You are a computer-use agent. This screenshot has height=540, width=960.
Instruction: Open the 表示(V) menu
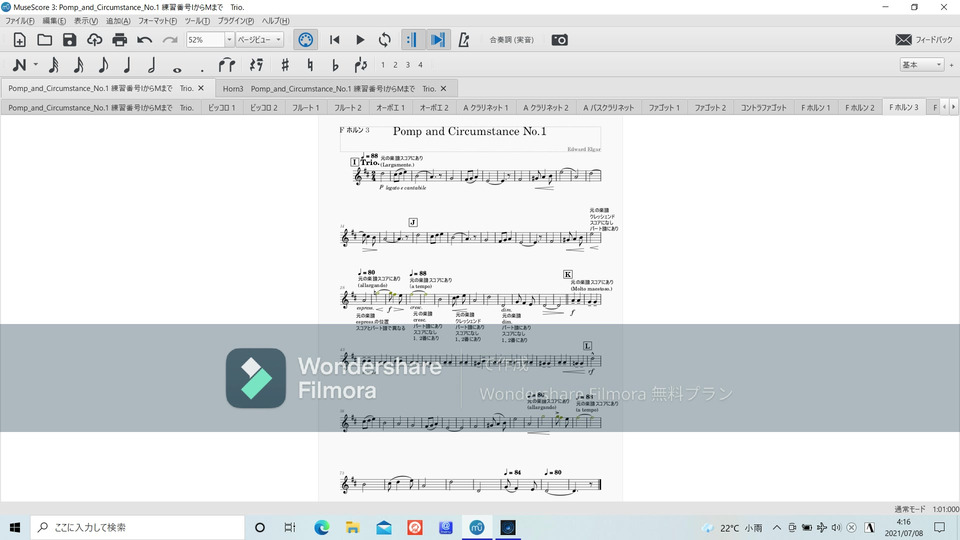(x=86, y=21)
